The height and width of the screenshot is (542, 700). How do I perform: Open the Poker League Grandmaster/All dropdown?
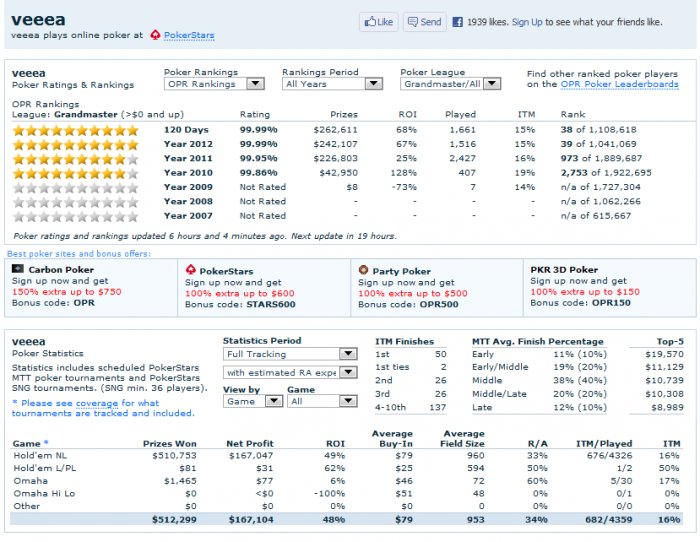[450, 85]
